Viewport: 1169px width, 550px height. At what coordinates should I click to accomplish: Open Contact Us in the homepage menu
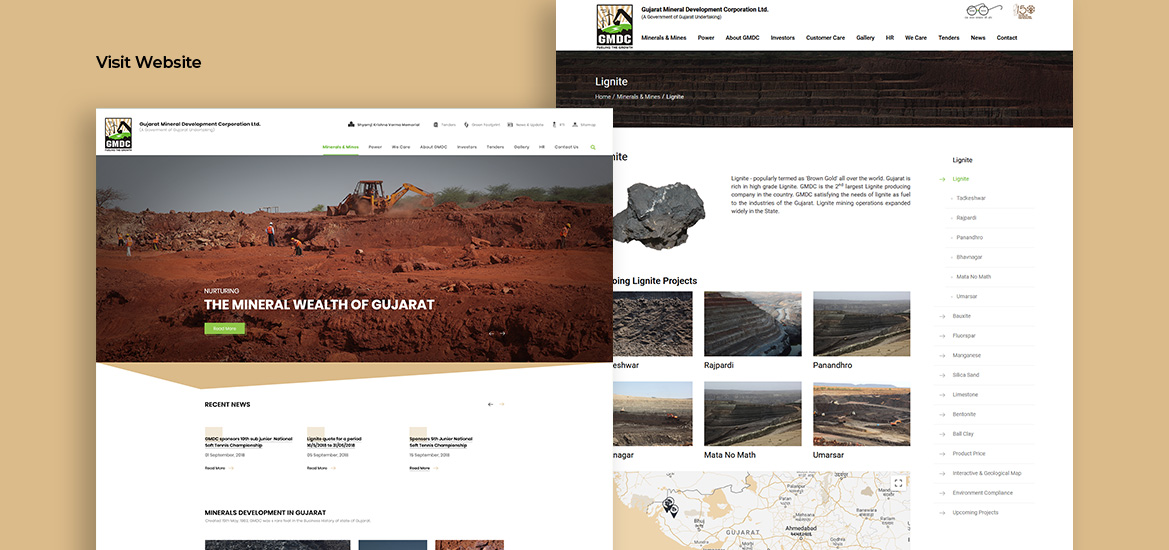point(567,147)
